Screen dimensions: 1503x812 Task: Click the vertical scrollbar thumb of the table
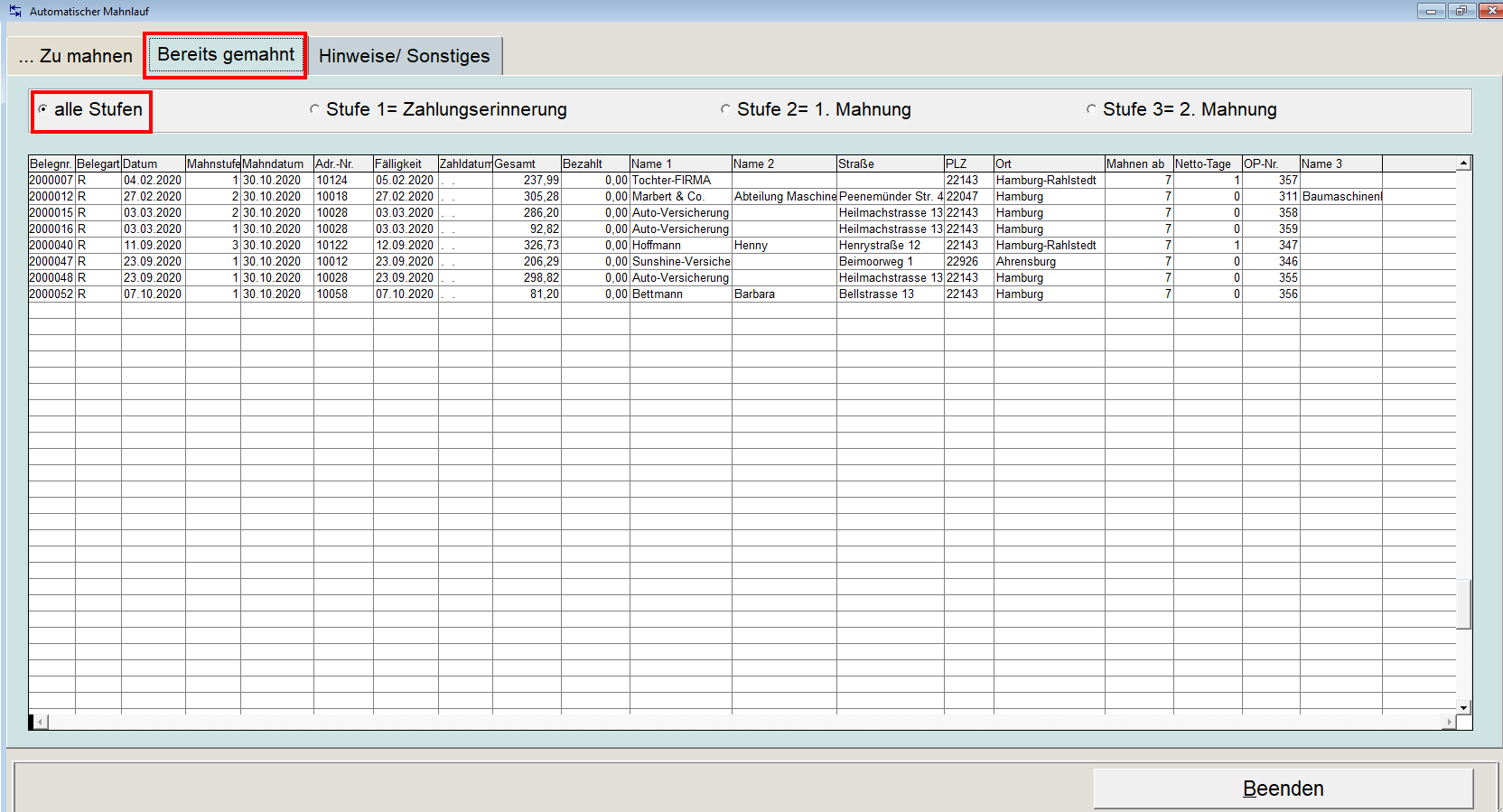(x=1463, y=603)
